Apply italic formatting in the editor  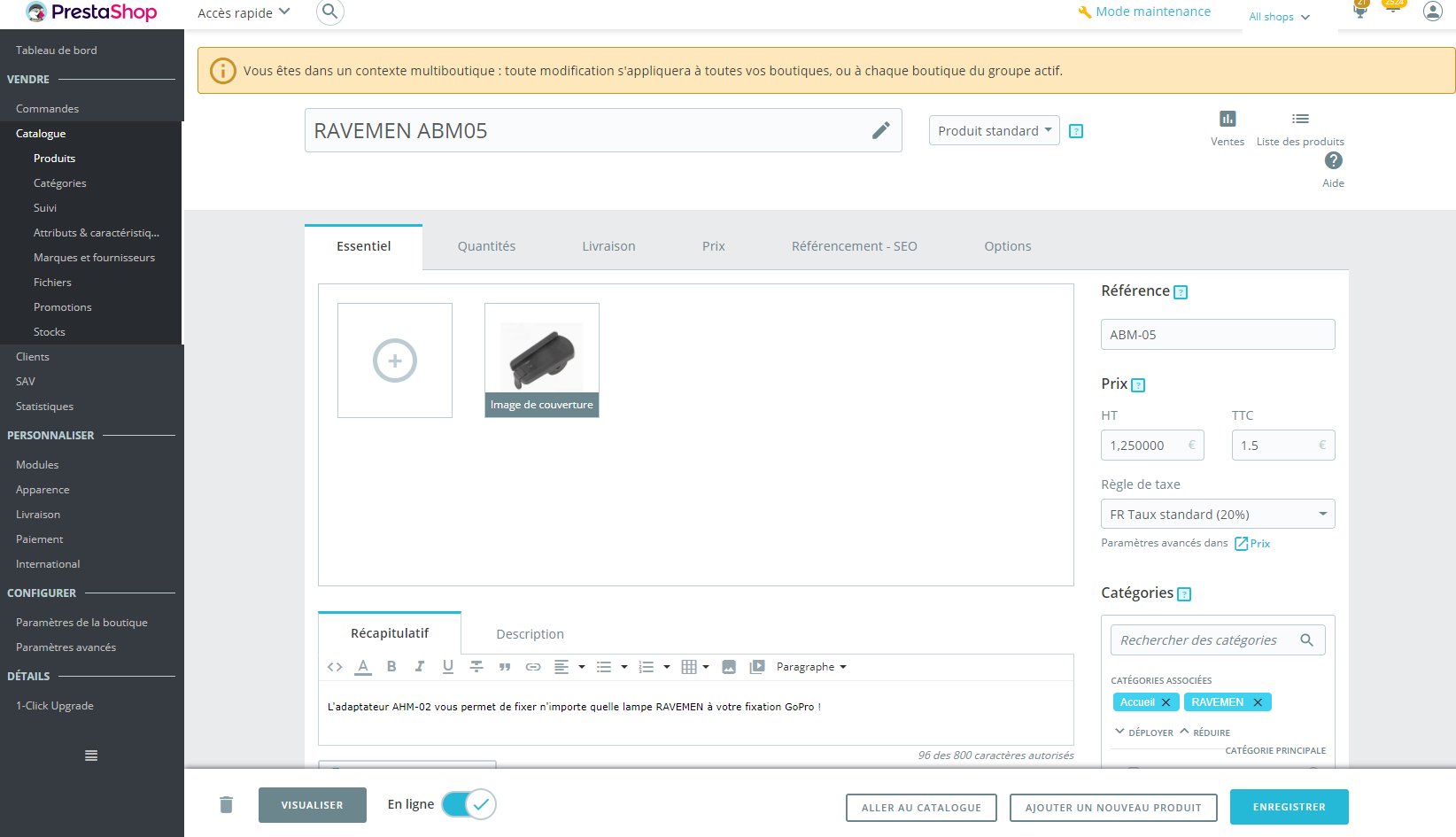click(x=420, y=666)
